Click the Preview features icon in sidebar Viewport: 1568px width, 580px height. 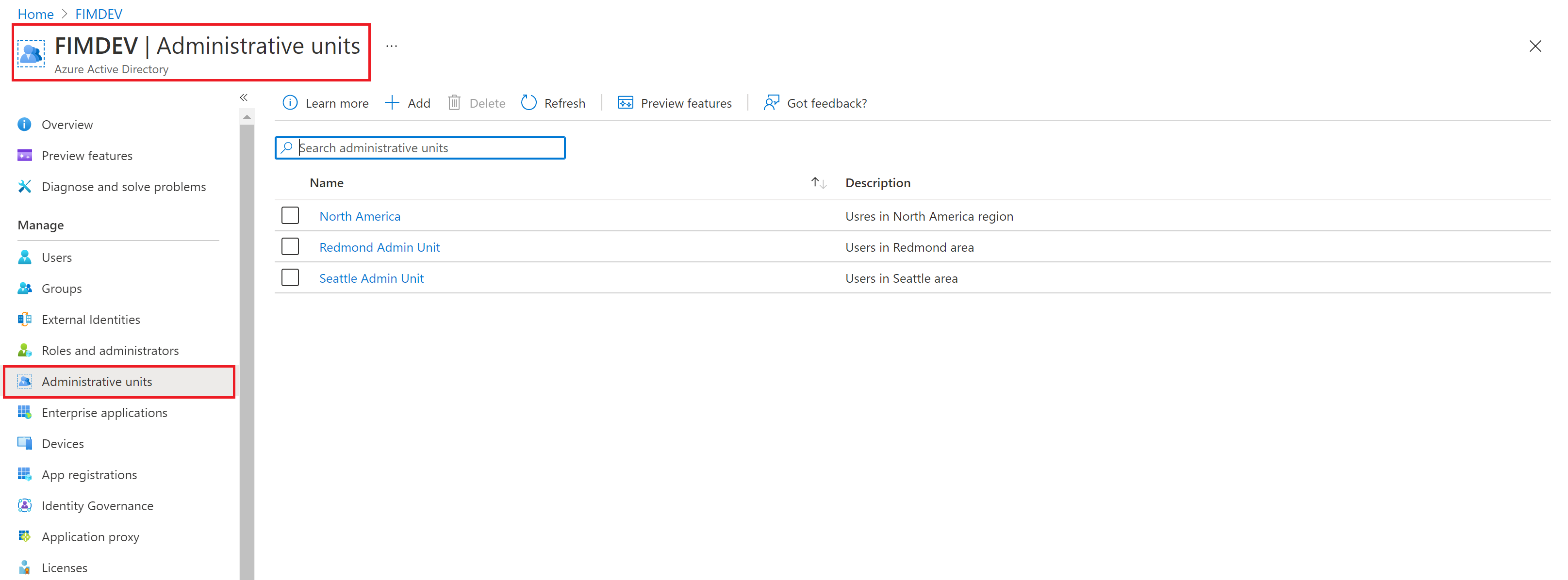pyautogui.click(x=24, y=156)
